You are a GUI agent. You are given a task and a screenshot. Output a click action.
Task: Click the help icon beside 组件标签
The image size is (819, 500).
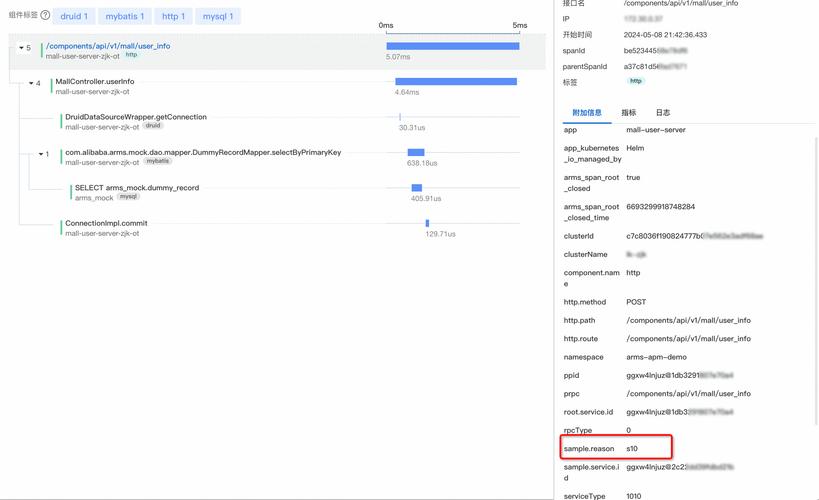45,16
